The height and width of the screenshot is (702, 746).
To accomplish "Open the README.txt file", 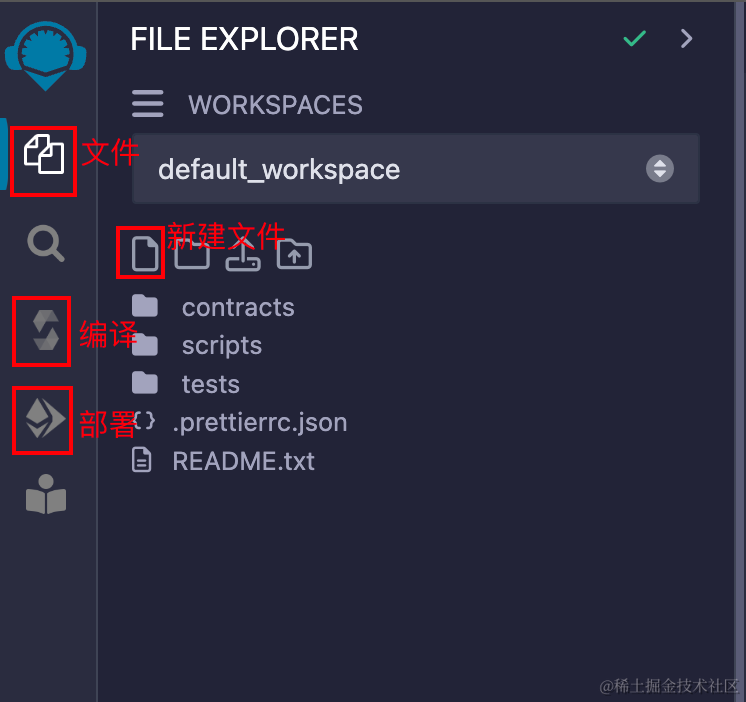I will pos(223,460).
